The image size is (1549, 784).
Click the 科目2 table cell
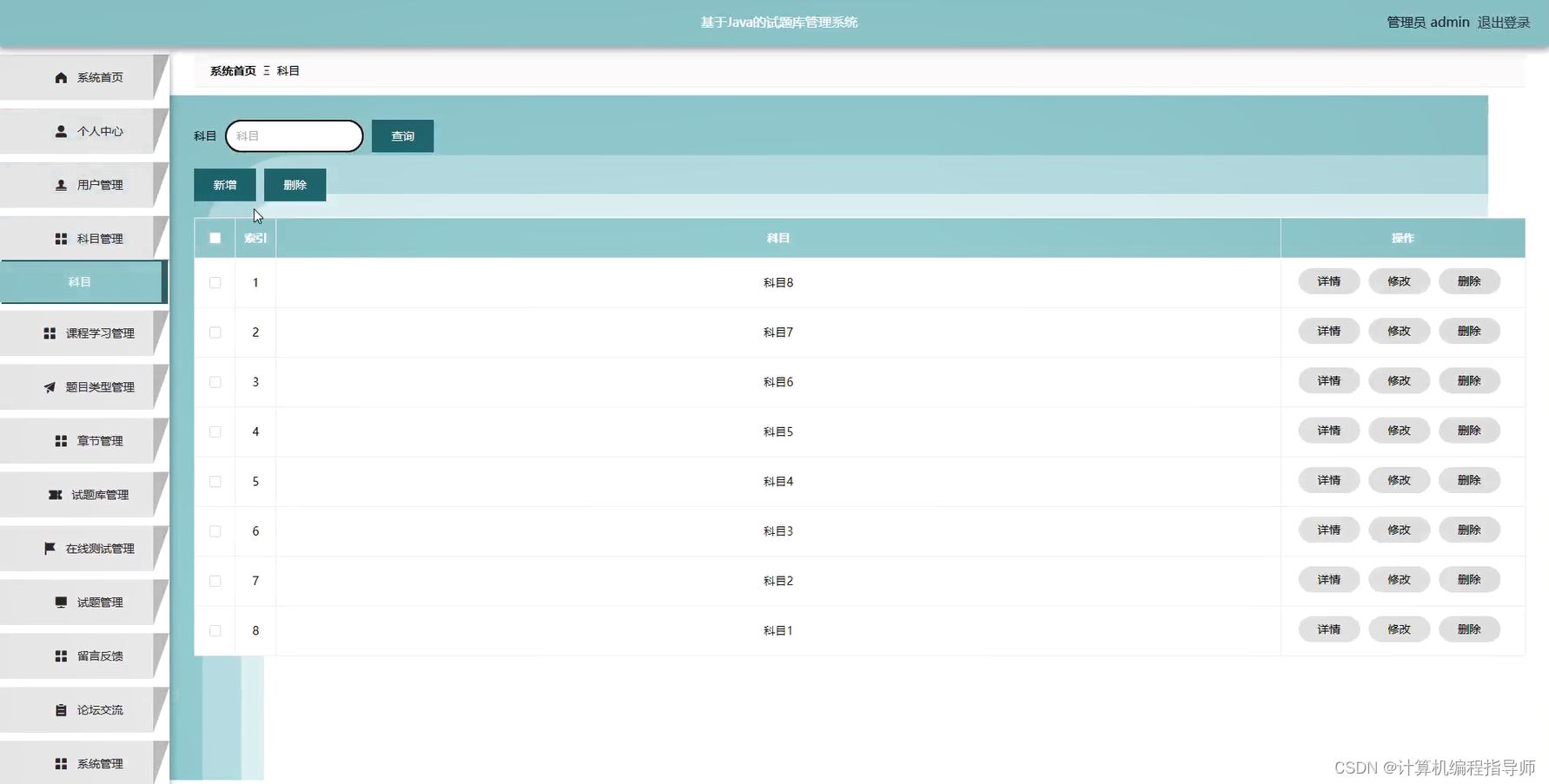point(778,581)
